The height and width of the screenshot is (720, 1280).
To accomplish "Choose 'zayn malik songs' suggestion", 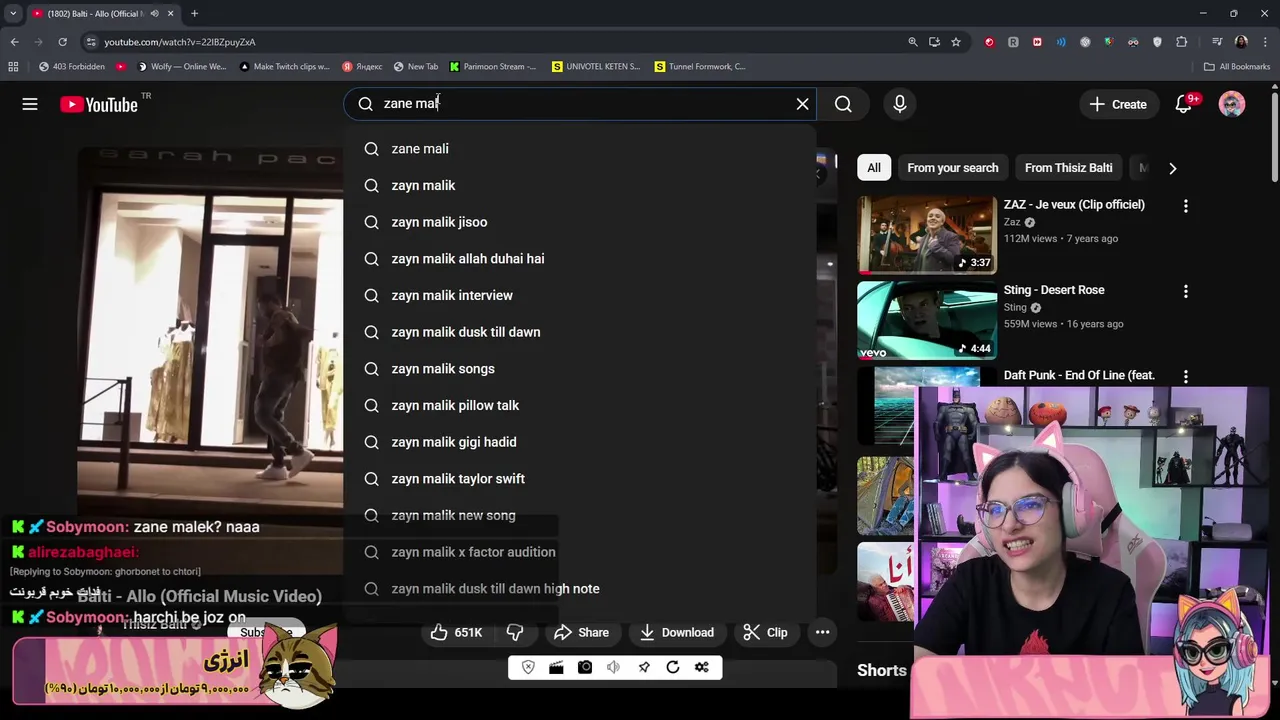I will click(x=580, y=369).
